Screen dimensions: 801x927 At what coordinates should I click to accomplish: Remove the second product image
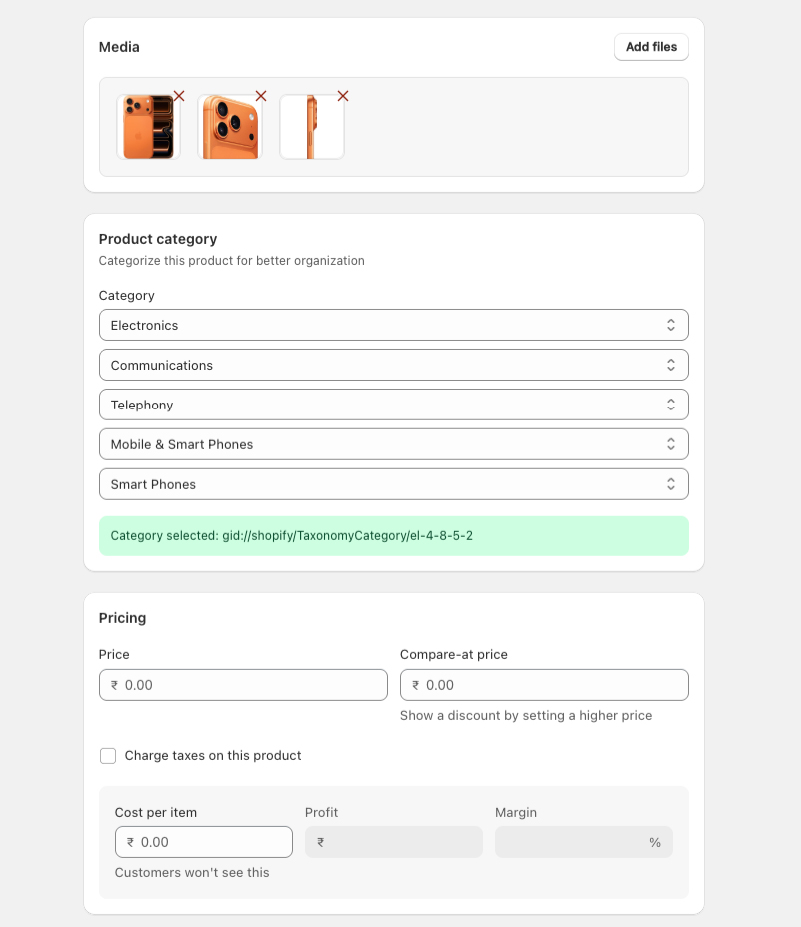[x=261, y=96]
